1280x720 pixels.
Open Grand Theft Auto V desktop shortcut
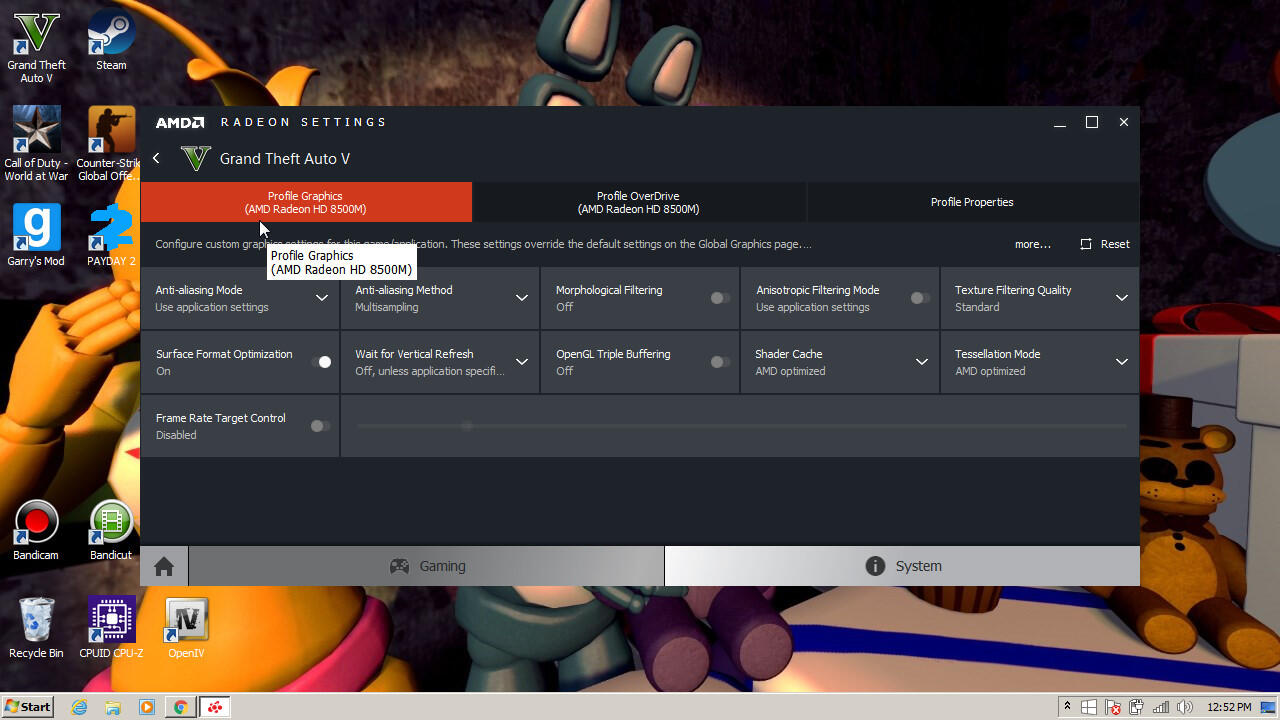(37, 46)
